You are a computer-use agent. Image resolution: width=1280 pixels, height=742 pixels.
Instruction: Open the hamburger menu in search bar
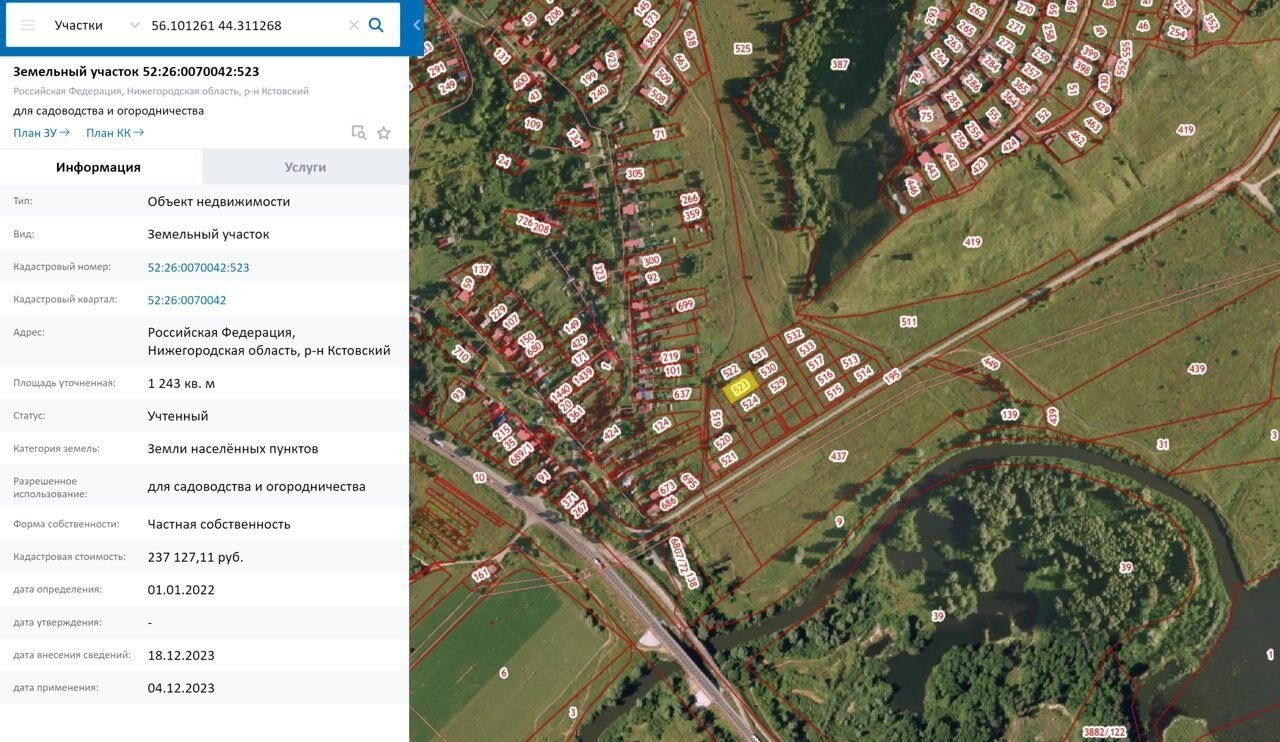pyautogui.click(x=28, y=25)
